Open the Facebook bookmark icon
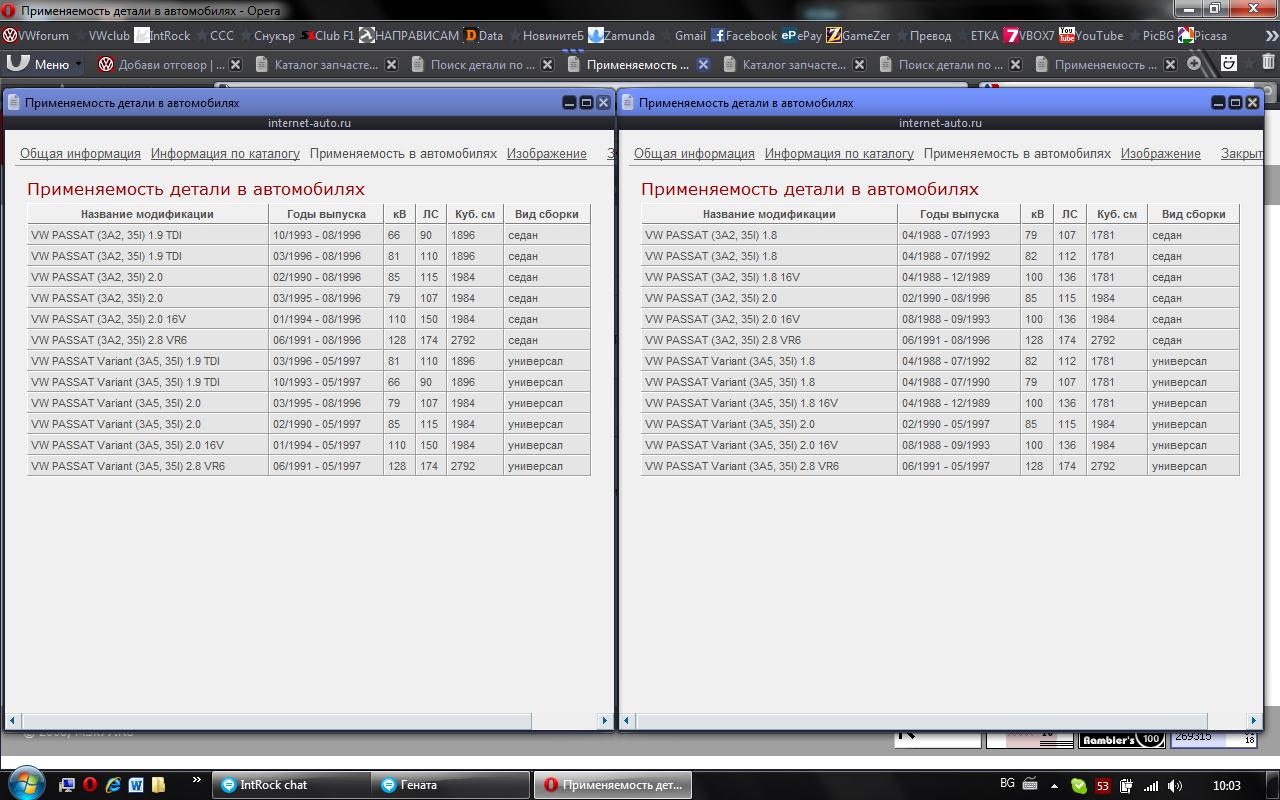The image size is (1280, 800). [717, 35]
